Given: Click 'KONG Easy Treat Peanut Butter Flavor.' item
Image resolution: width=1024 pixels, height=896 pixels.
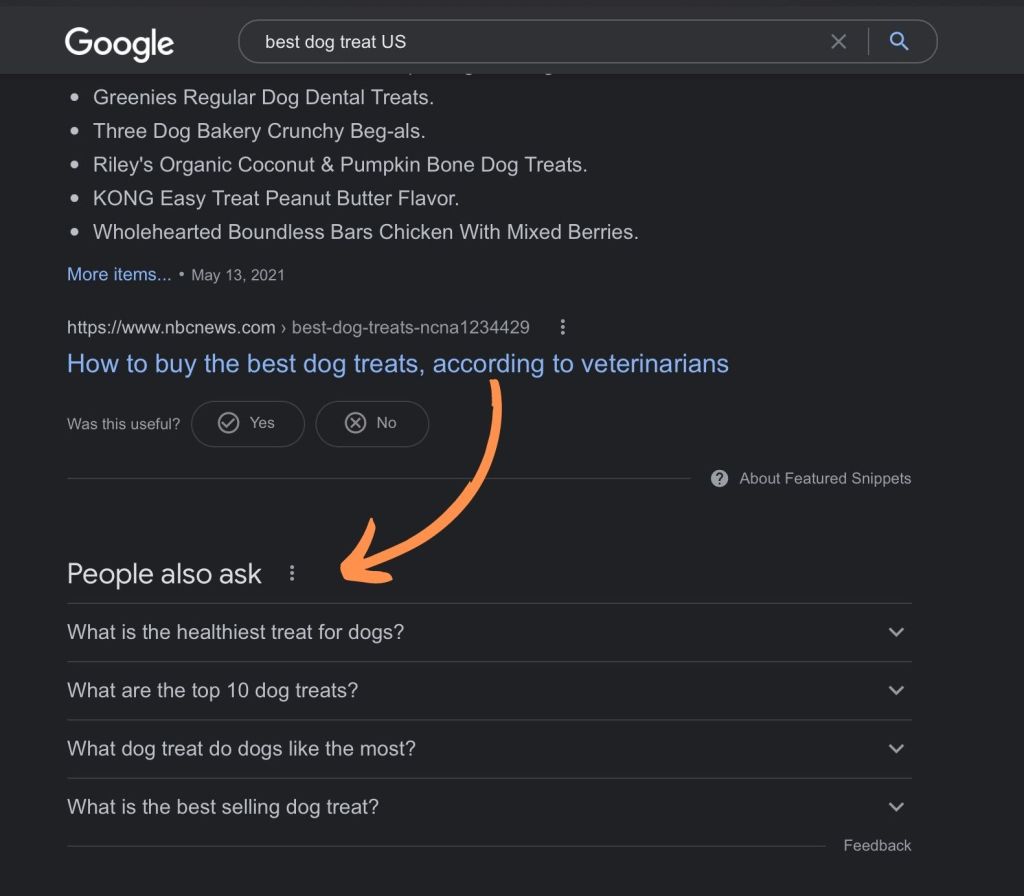Looking at the screenshot, I should (276, 199).
